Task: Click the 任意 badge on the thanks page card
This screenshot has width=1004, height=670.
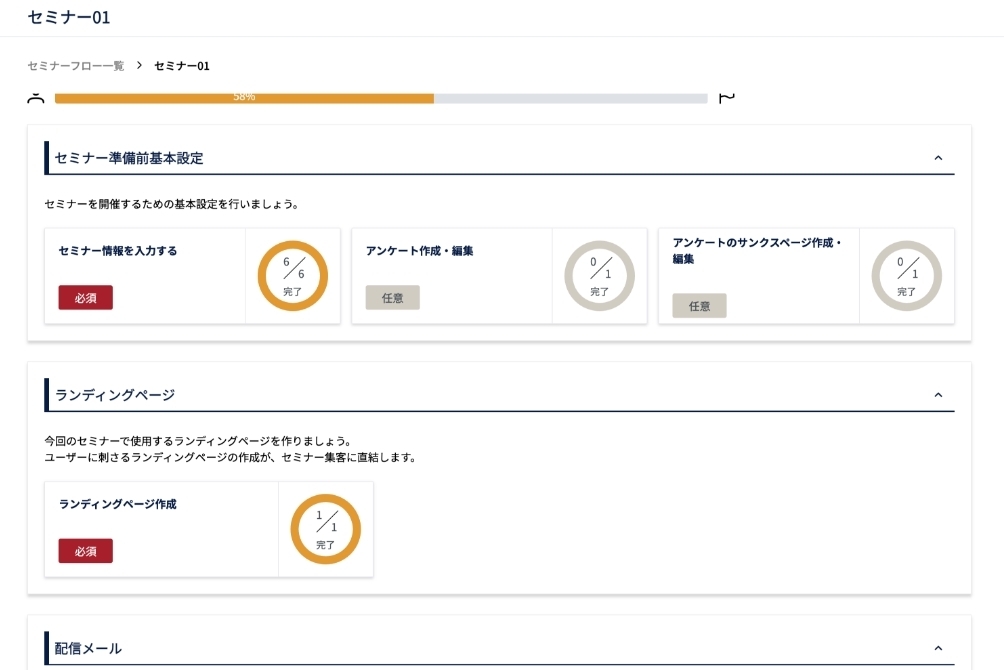Action: 699,306
